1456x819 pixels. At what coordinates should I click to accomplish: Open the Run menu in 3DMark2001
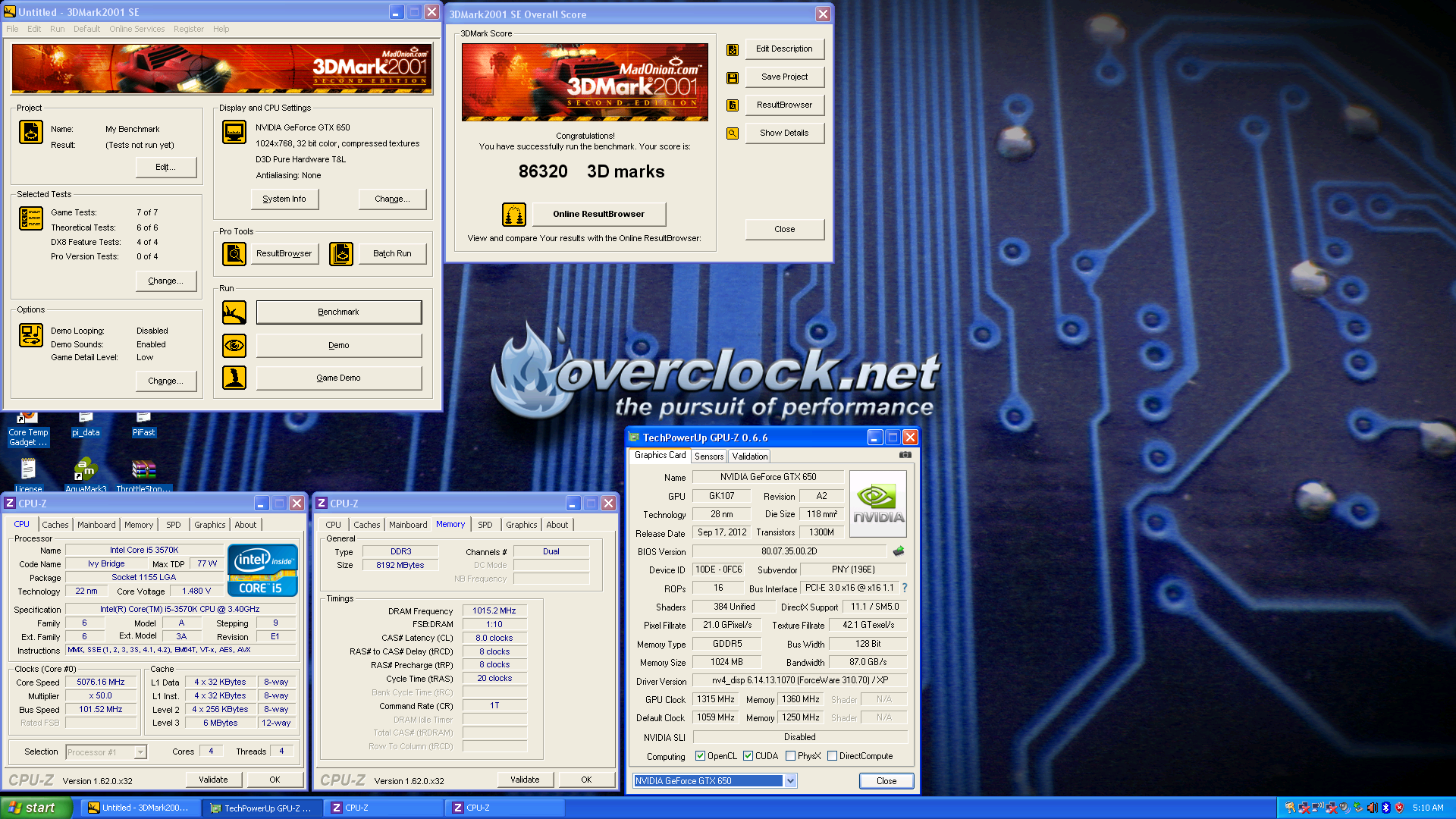[57, 29]
